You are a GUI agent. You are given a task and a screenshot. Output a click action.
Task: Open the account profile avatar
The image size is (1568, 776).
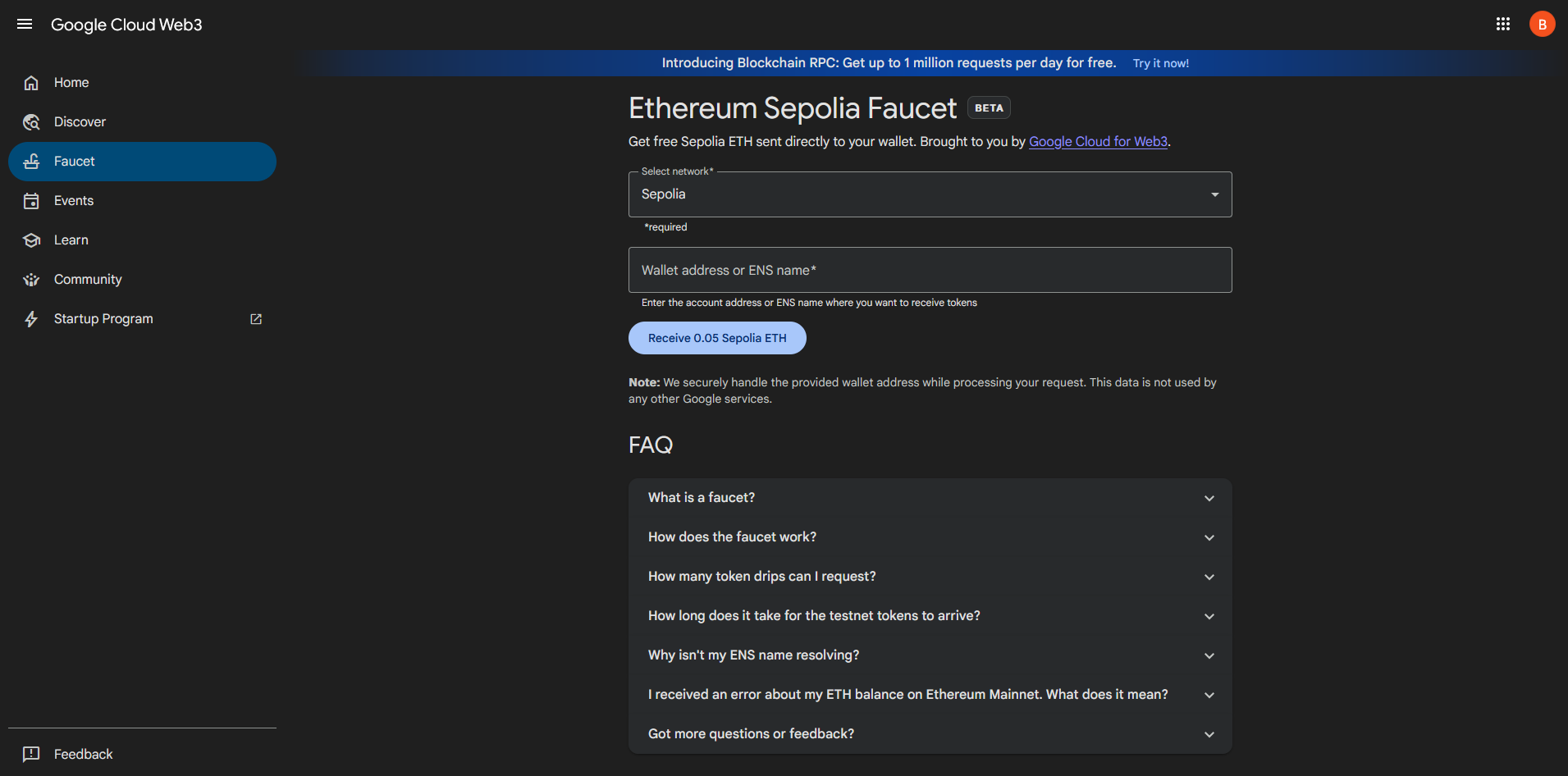1542,24
